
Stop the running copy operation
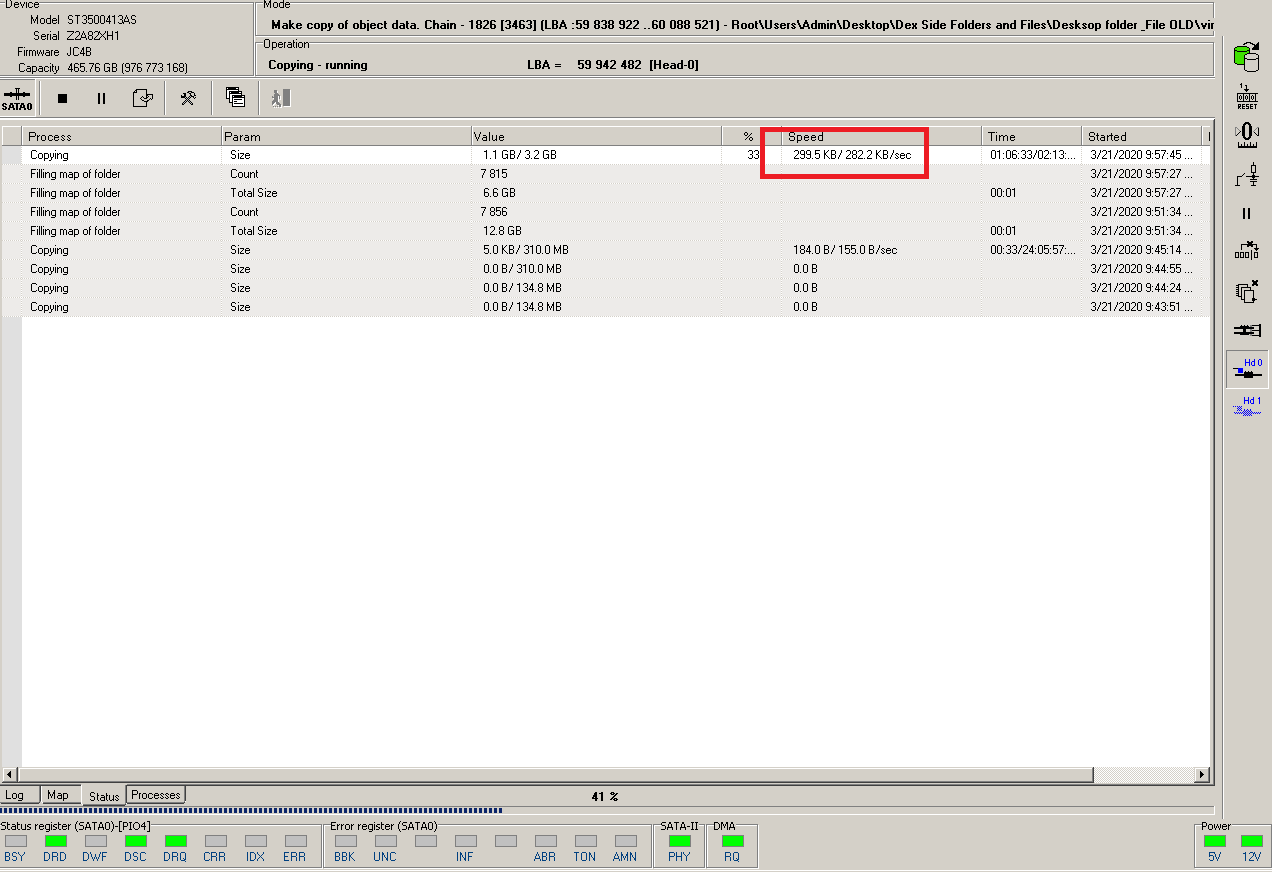click(x=62, y=98)
